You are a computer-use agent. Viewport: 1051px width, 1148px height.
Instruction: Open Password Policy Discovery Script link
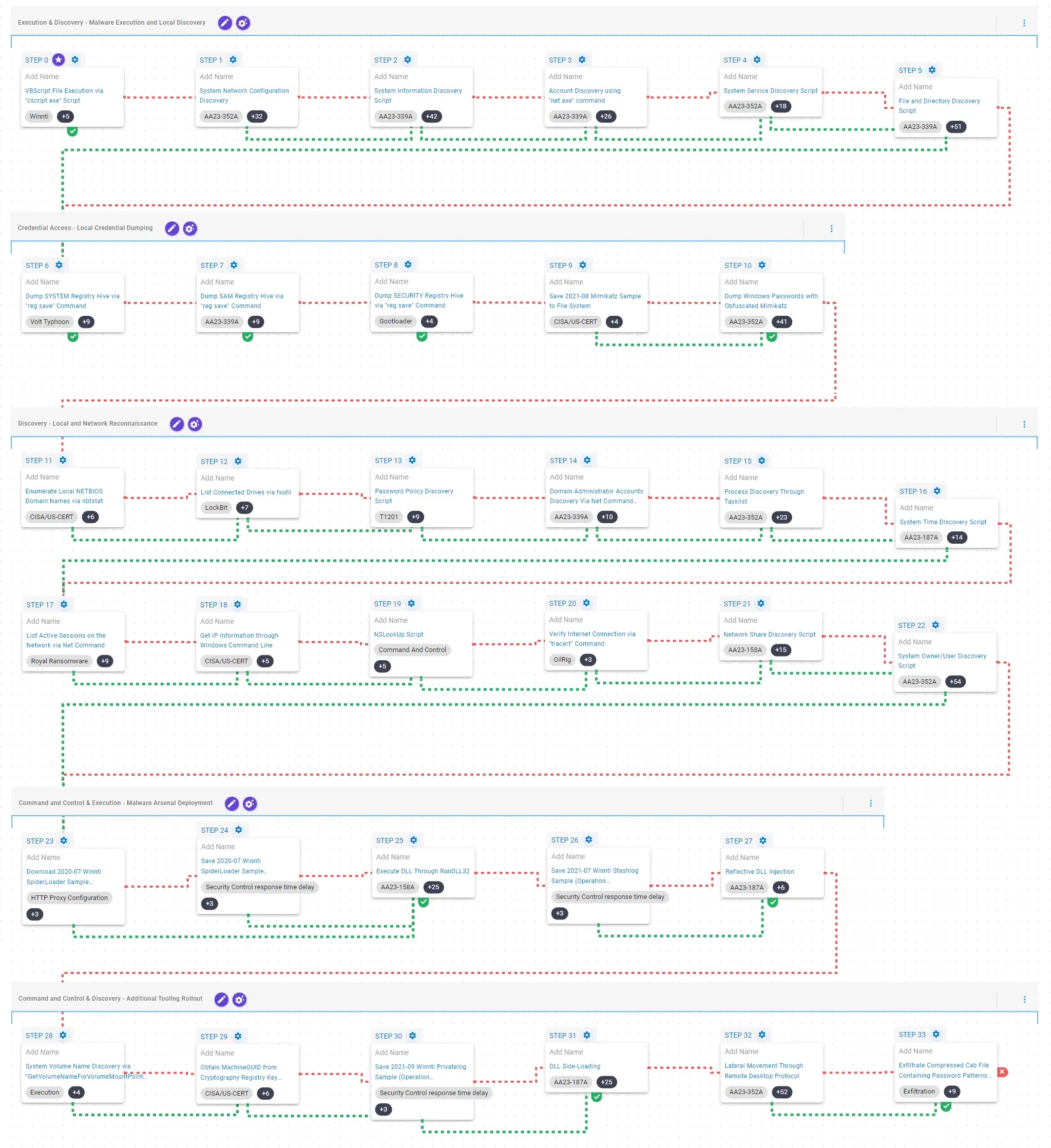(x=414, y=496)
